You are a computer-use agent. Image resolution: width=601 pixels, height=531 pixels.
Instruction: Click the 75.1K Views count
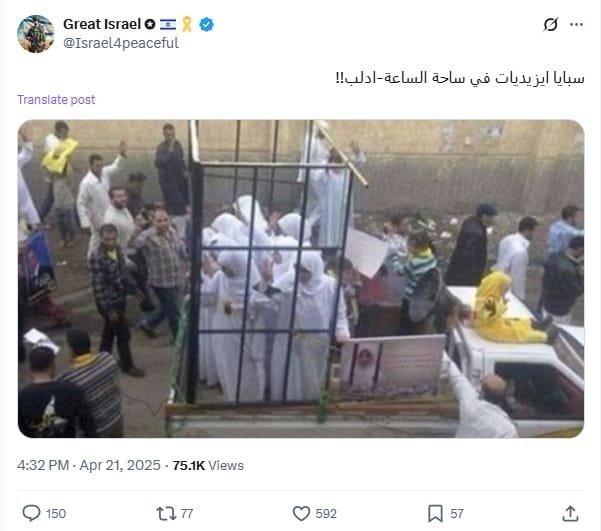208,465
